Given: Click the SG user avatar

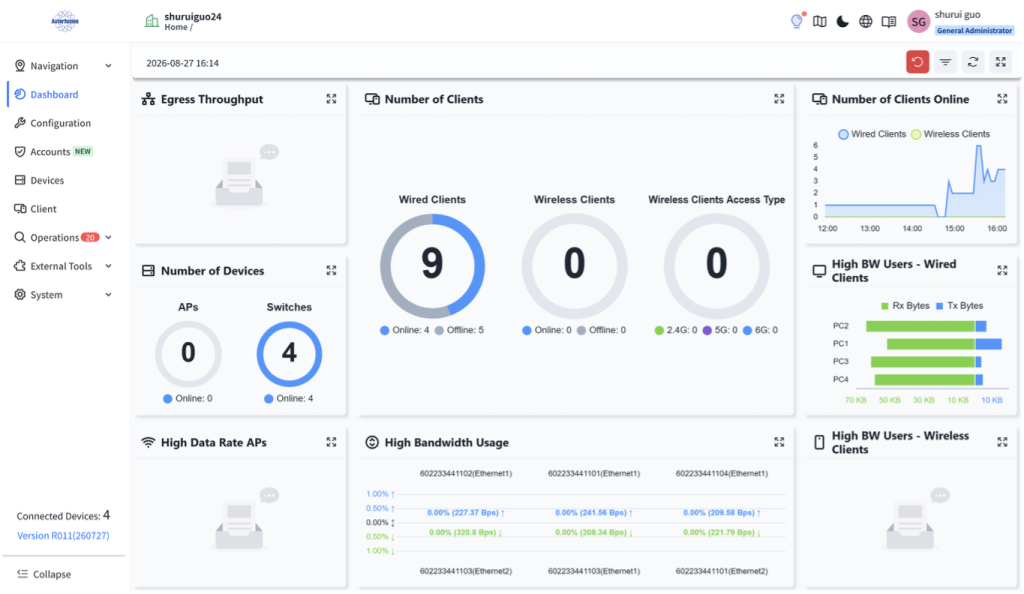Looking at the screenshot, I should 918,22.
